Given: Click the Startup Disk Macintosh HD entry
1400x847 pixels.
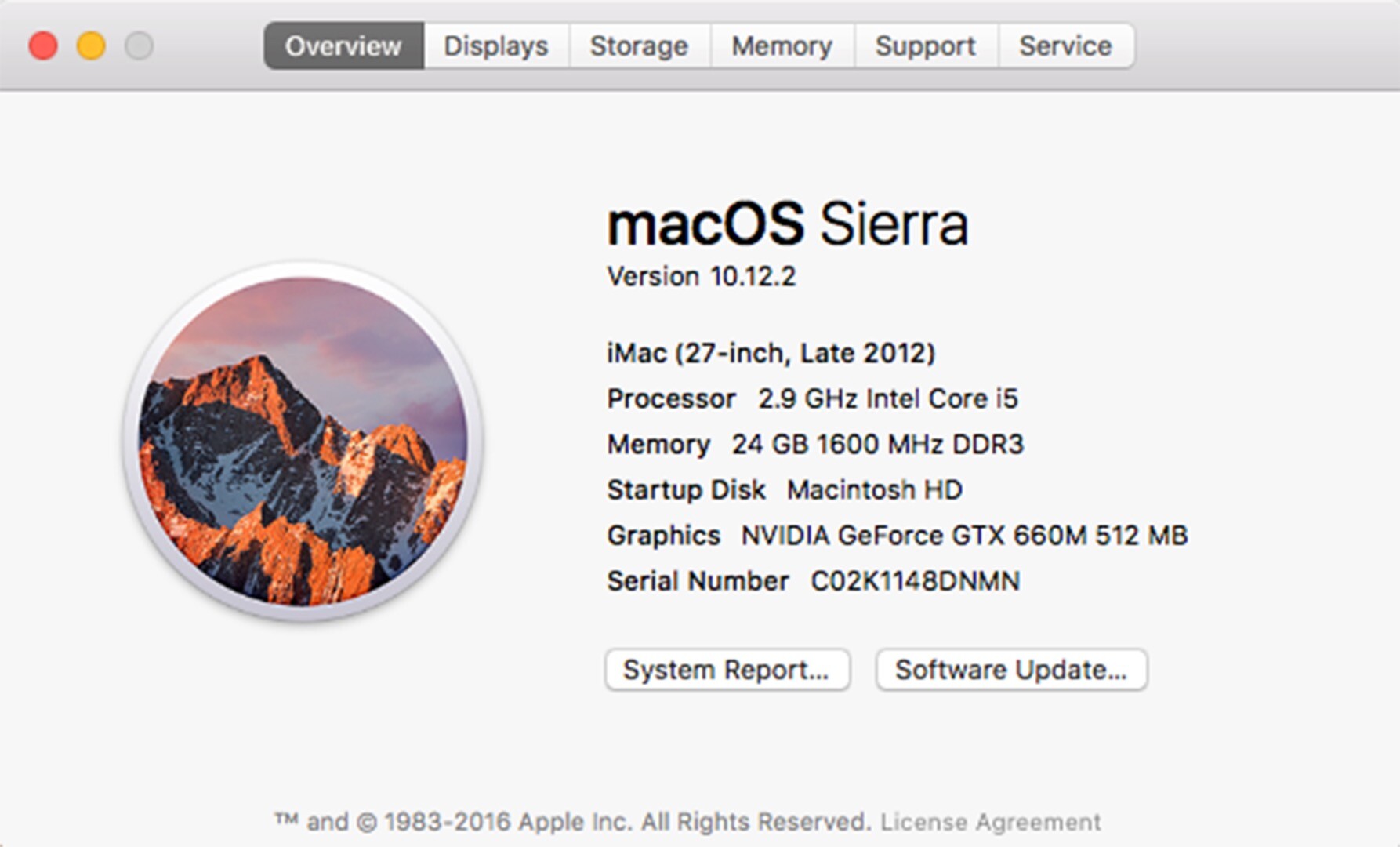Looking at the screenshot, I should [784, 489].
